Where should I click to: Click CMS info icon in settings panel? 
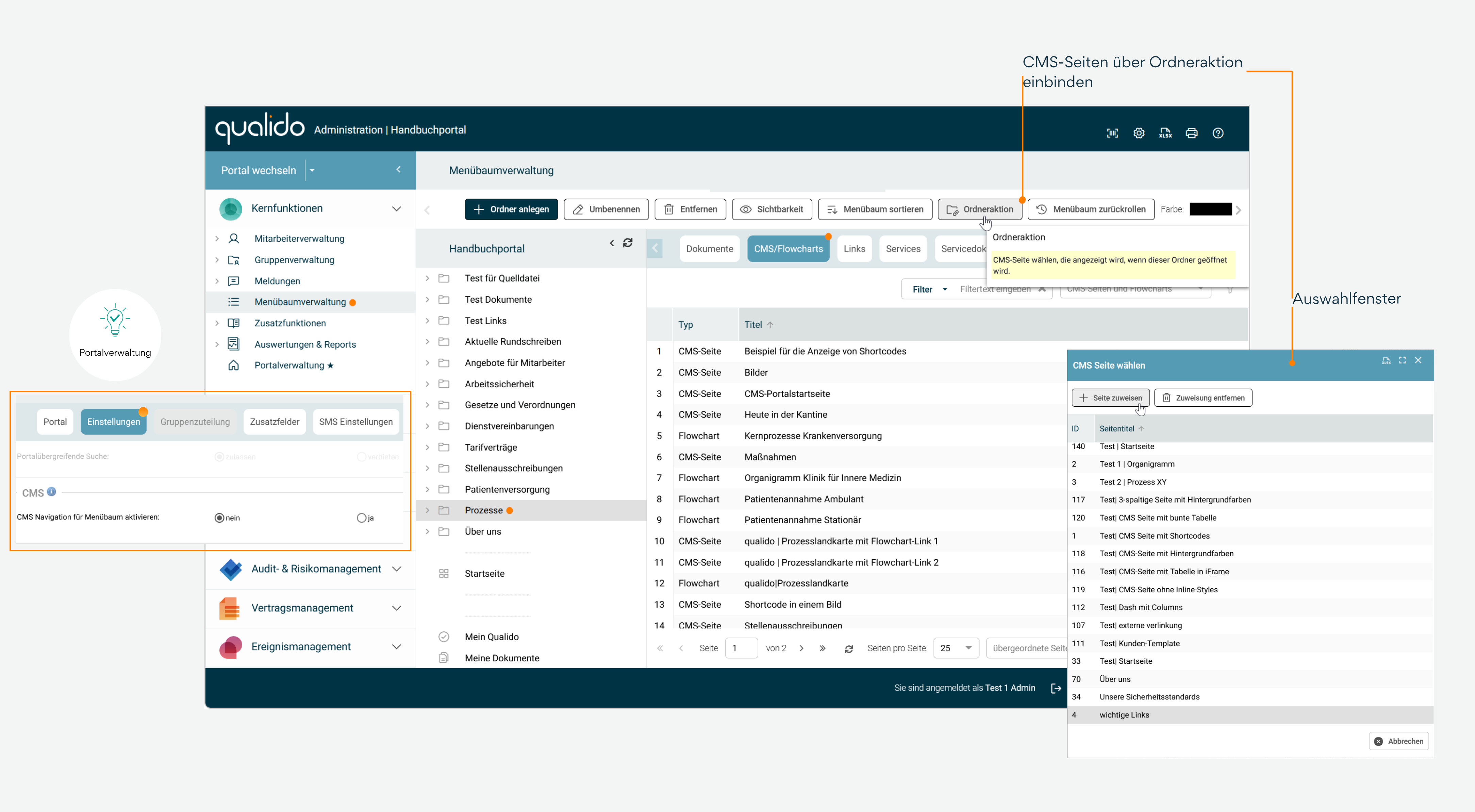point(51,492)
